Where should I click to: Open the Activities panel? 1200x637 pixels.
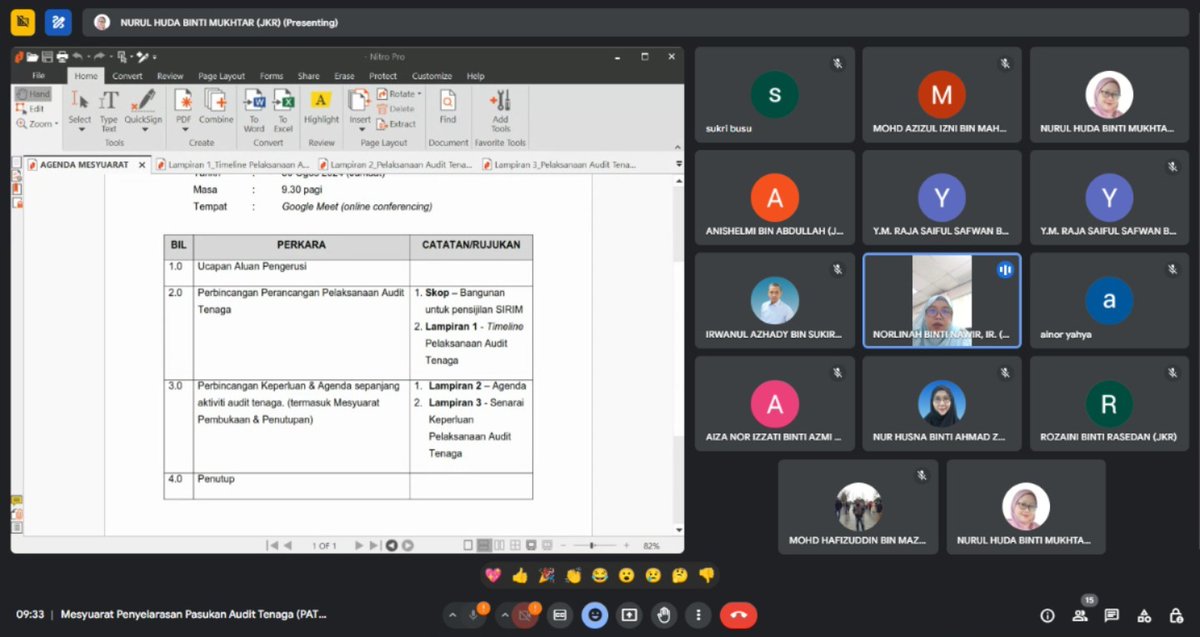tap(1145, 615)
